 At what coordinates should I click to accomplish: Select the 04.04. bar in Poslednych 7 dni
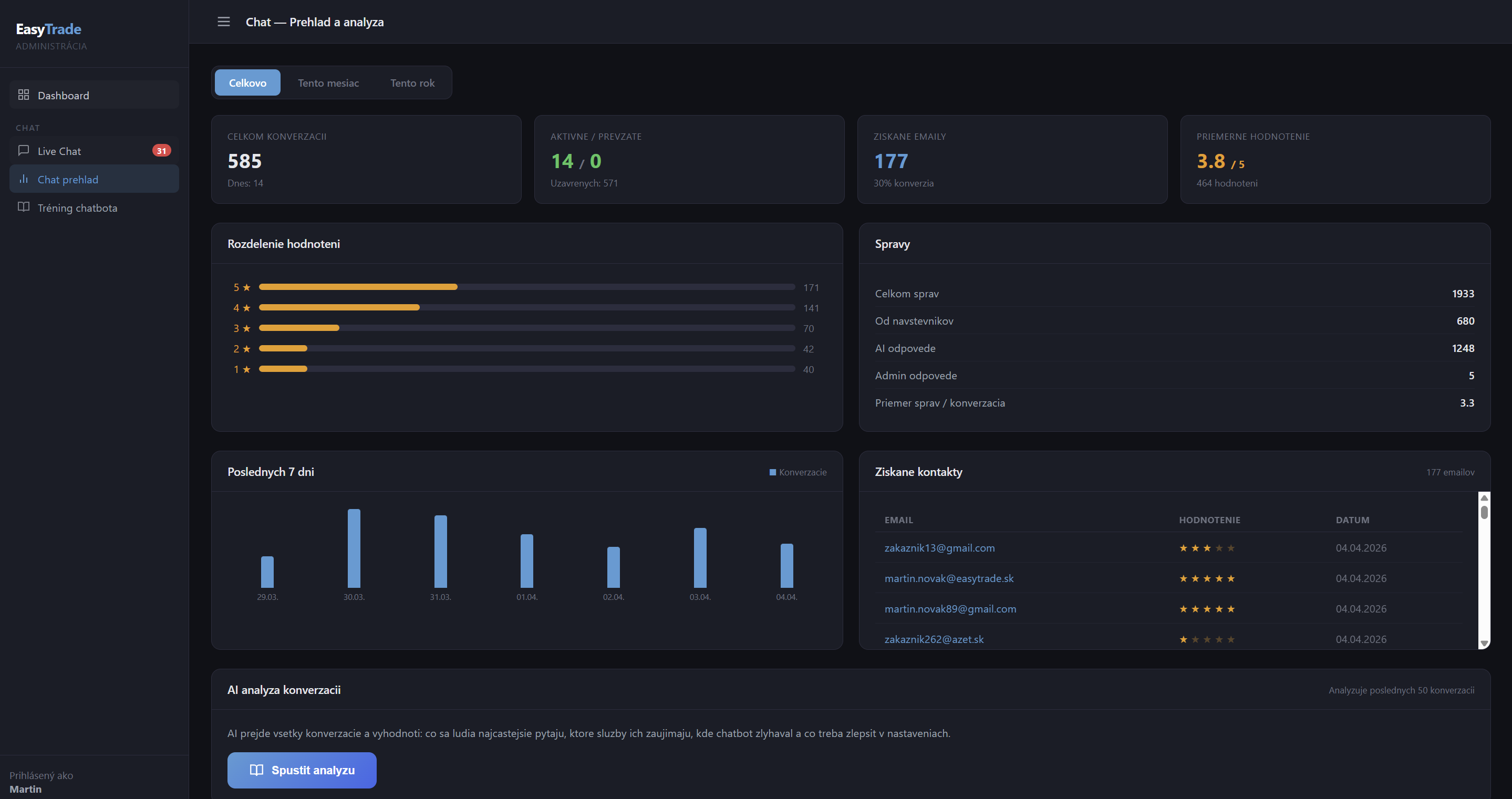point(786,566)
